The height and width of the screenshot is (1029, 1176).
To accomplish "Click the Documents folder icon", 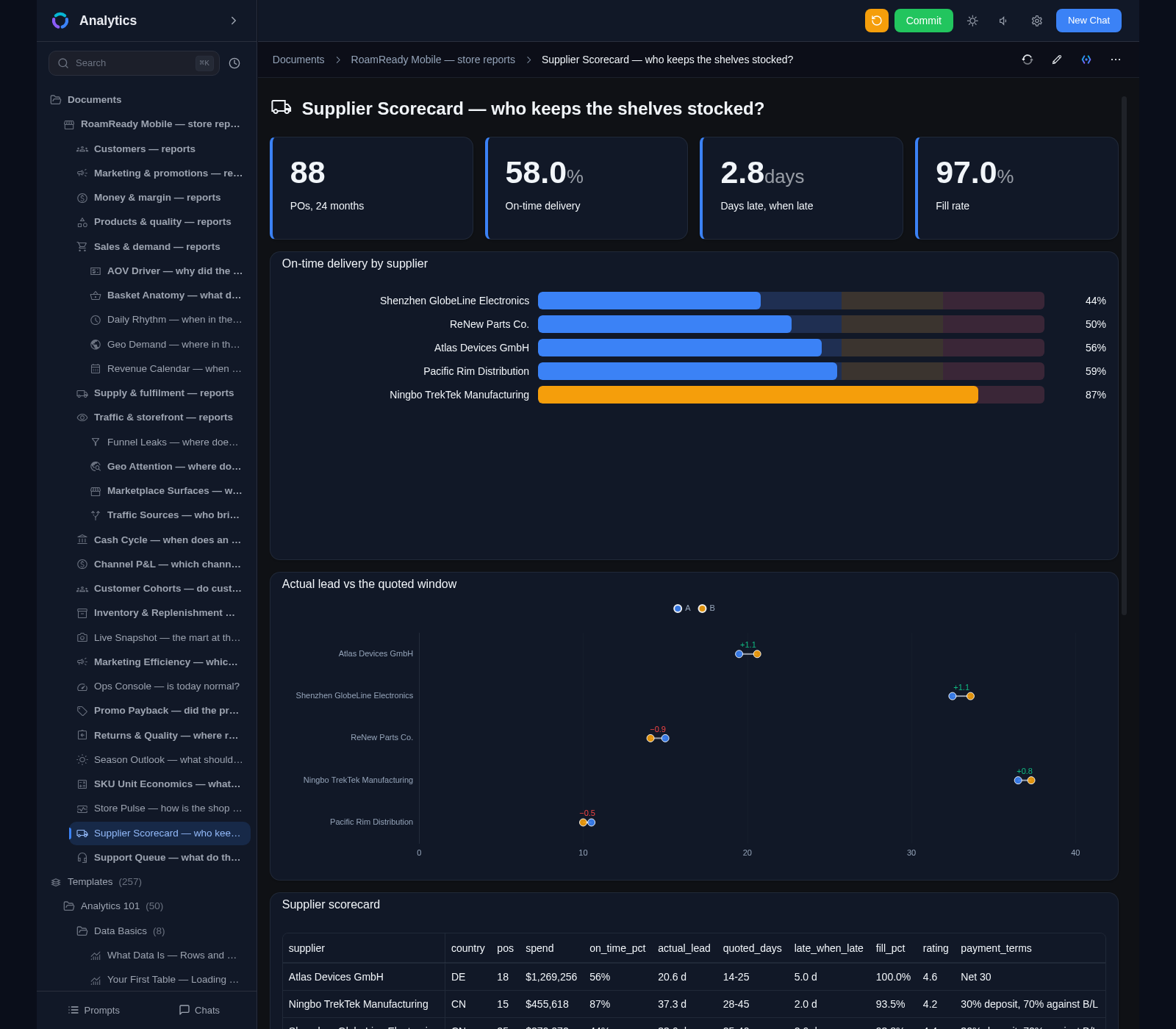I will point(56,100).
